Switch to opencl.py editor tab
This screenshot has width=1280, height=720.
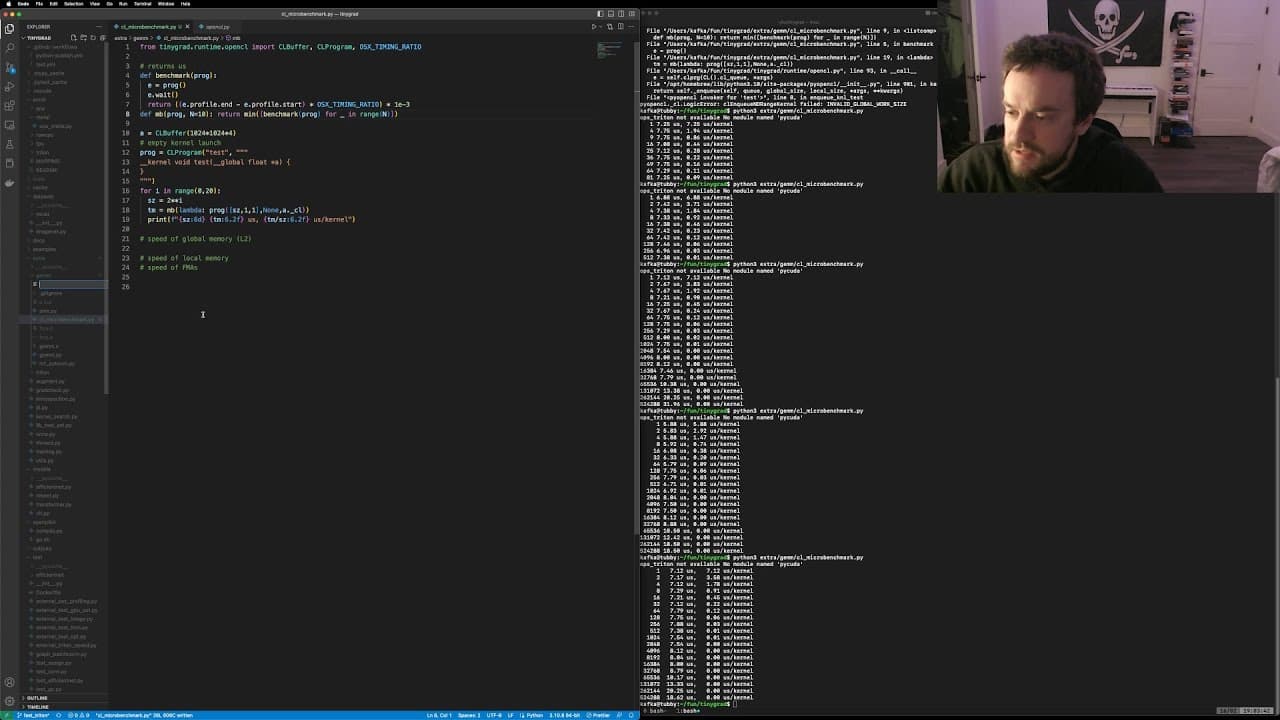216,27
